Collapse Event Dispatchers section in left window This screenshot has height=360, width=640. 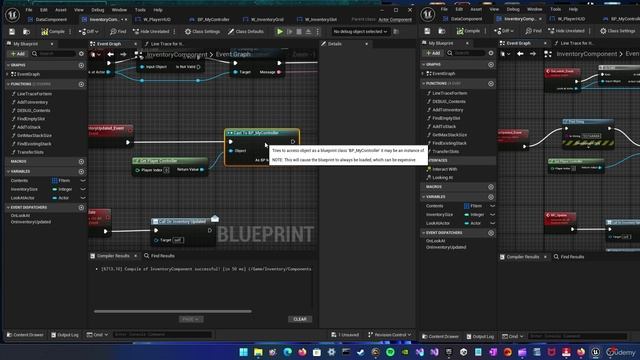pos(8,207)
